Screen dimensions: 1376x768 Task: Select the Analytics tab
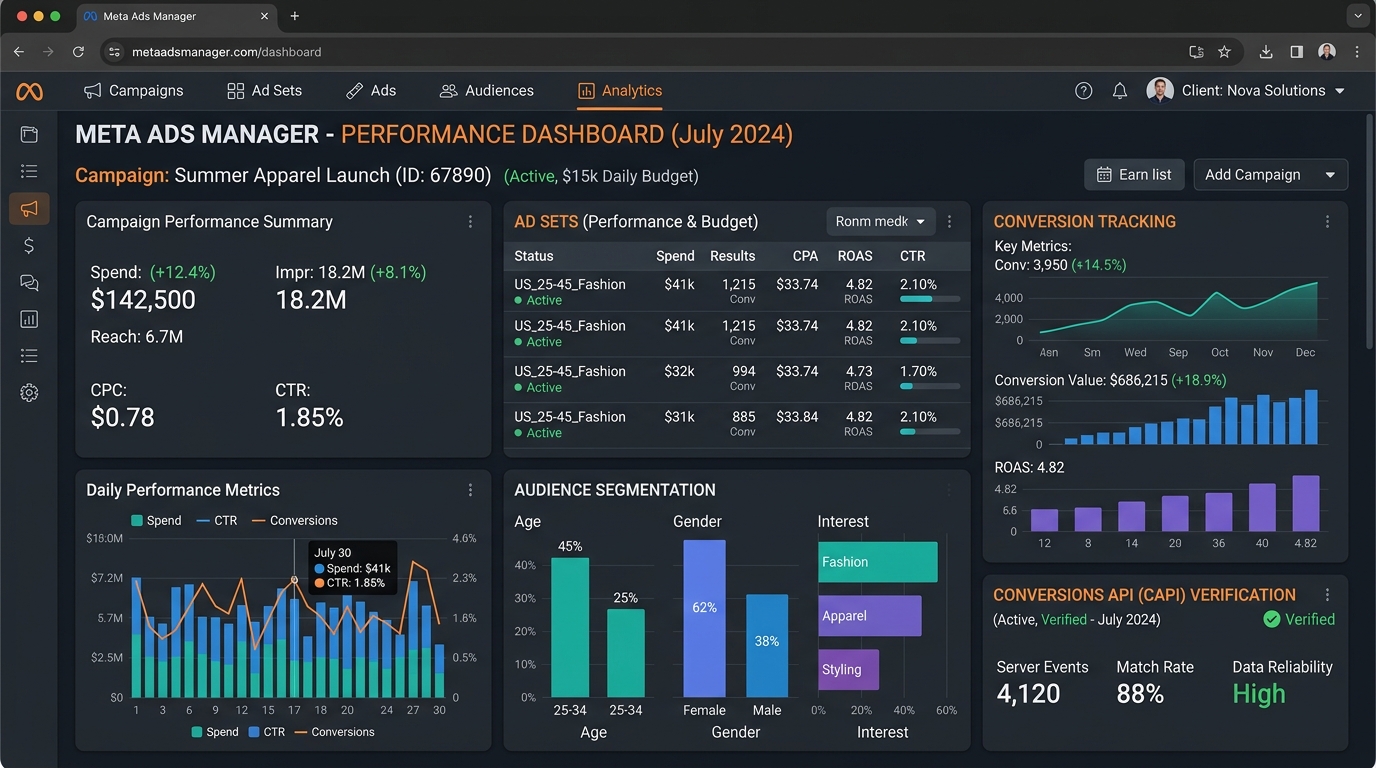tap(620, 91)
